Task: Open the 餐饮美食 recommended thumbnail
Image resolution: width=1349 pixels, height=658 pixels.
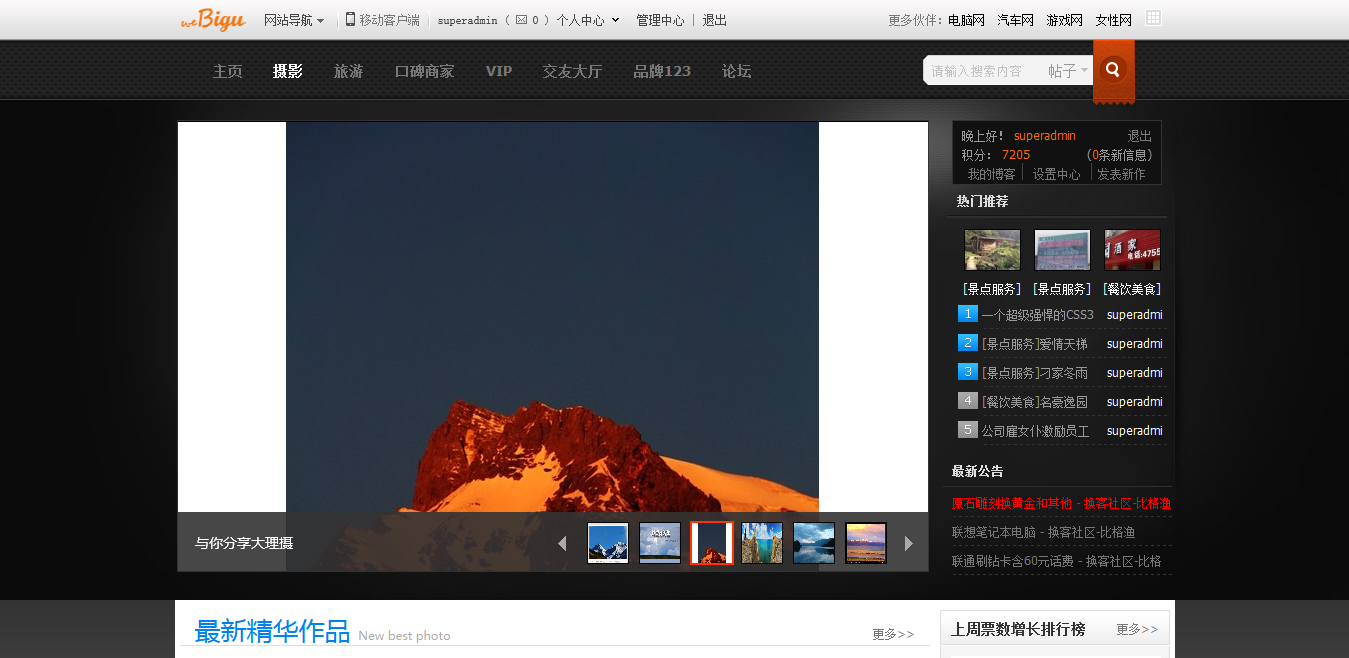Action: [1131, 250]
